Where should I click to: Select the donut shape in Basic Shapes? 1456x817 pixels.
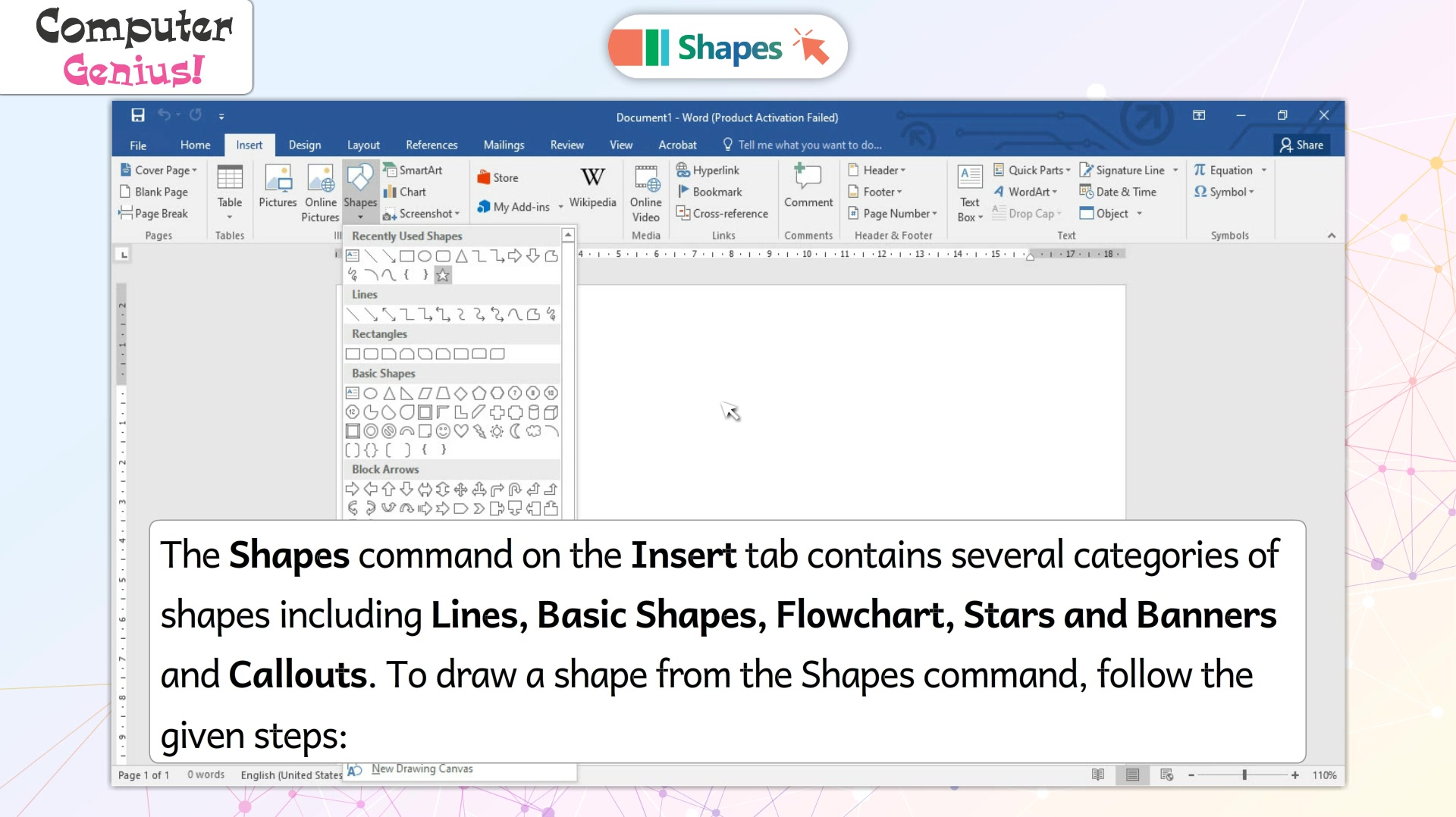click(371, 431)
